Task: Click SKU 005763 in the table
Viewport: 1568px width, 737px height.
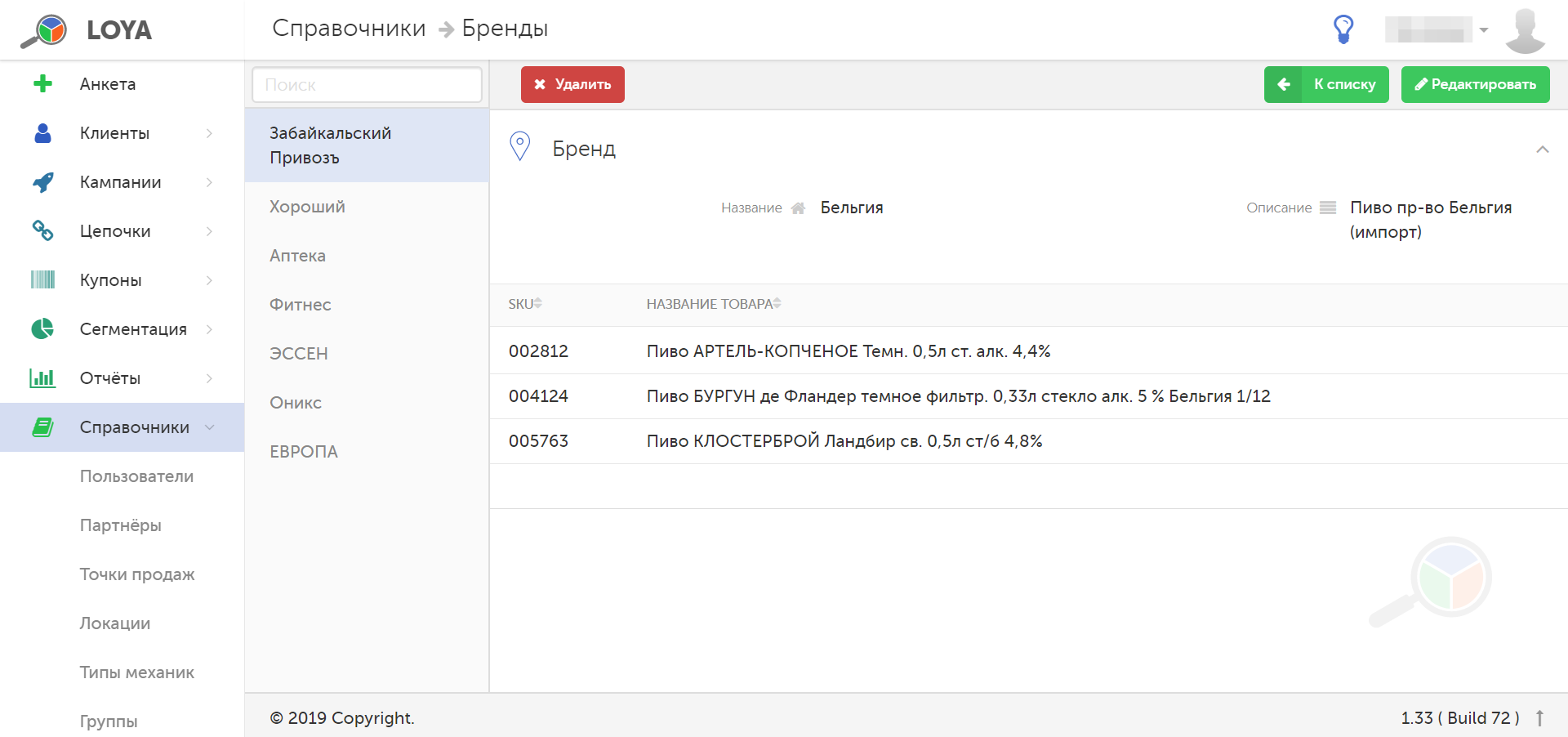Action: (538, 441)
